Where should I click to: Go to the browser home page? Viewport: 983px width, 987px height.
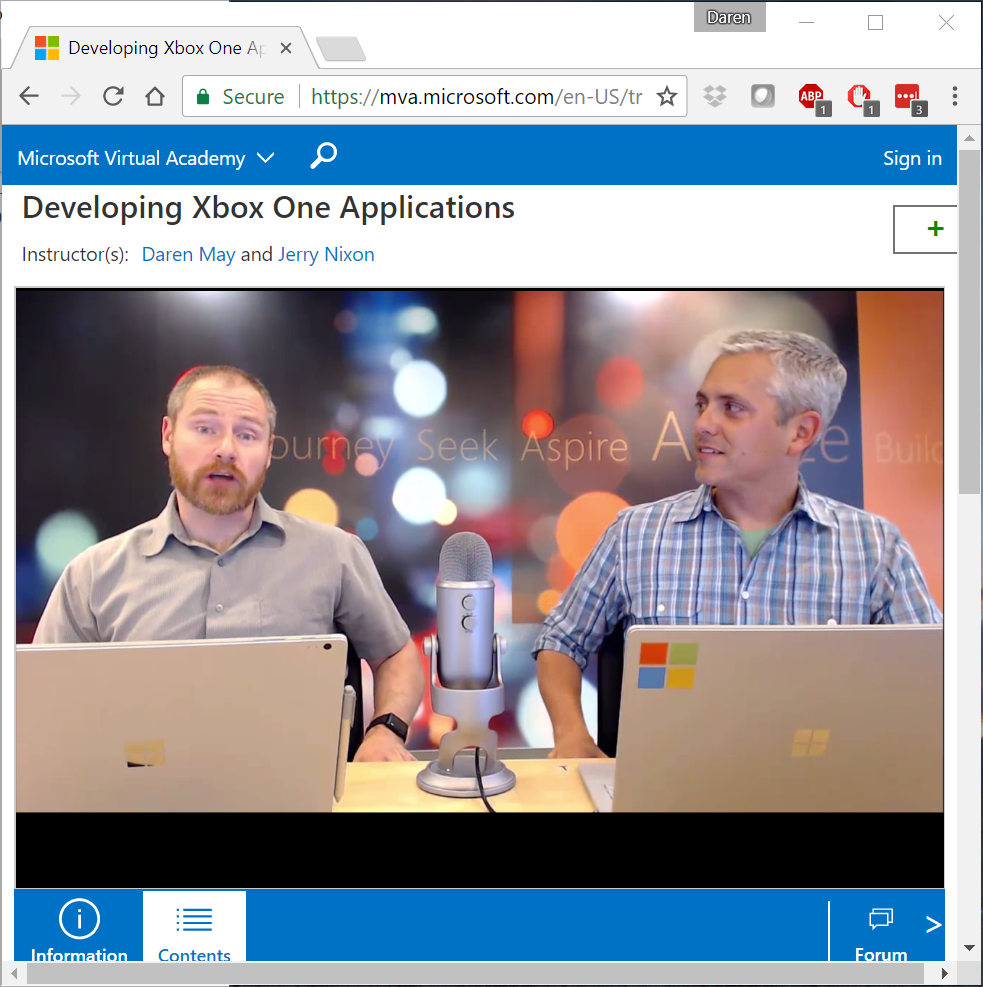[x=155, y=96]
